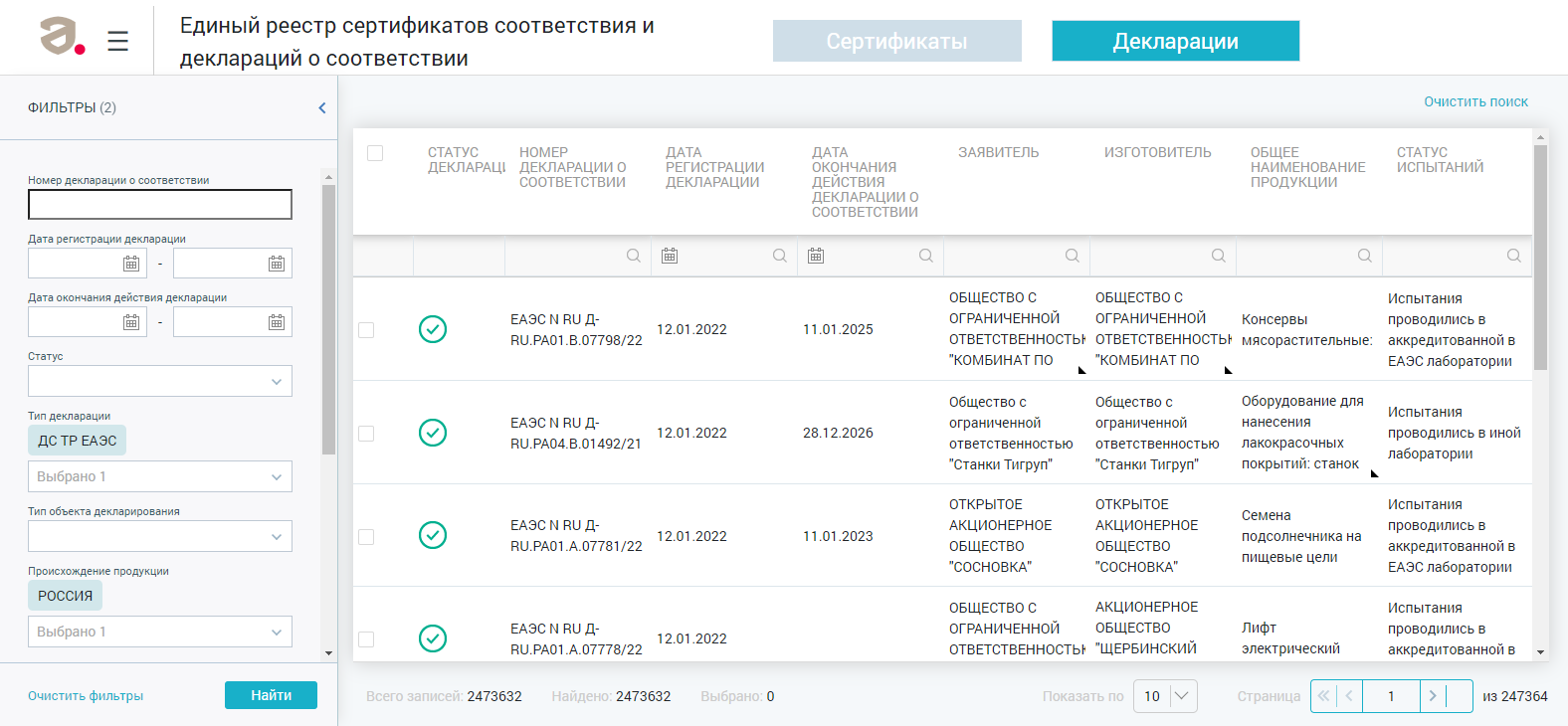The image size is (1568, 726).
Task: Click status check icon for declaration 07778/22
Action: pyautogui.click(x=433, y=638)
